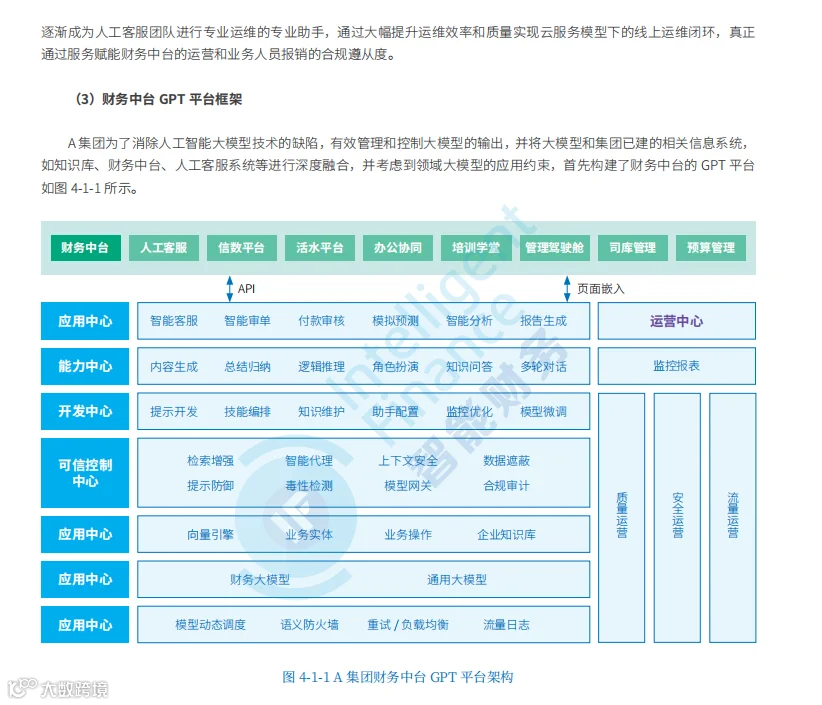Click 通用大模型 item
This screenshot has height=705, width=822.
click(457, 580)
